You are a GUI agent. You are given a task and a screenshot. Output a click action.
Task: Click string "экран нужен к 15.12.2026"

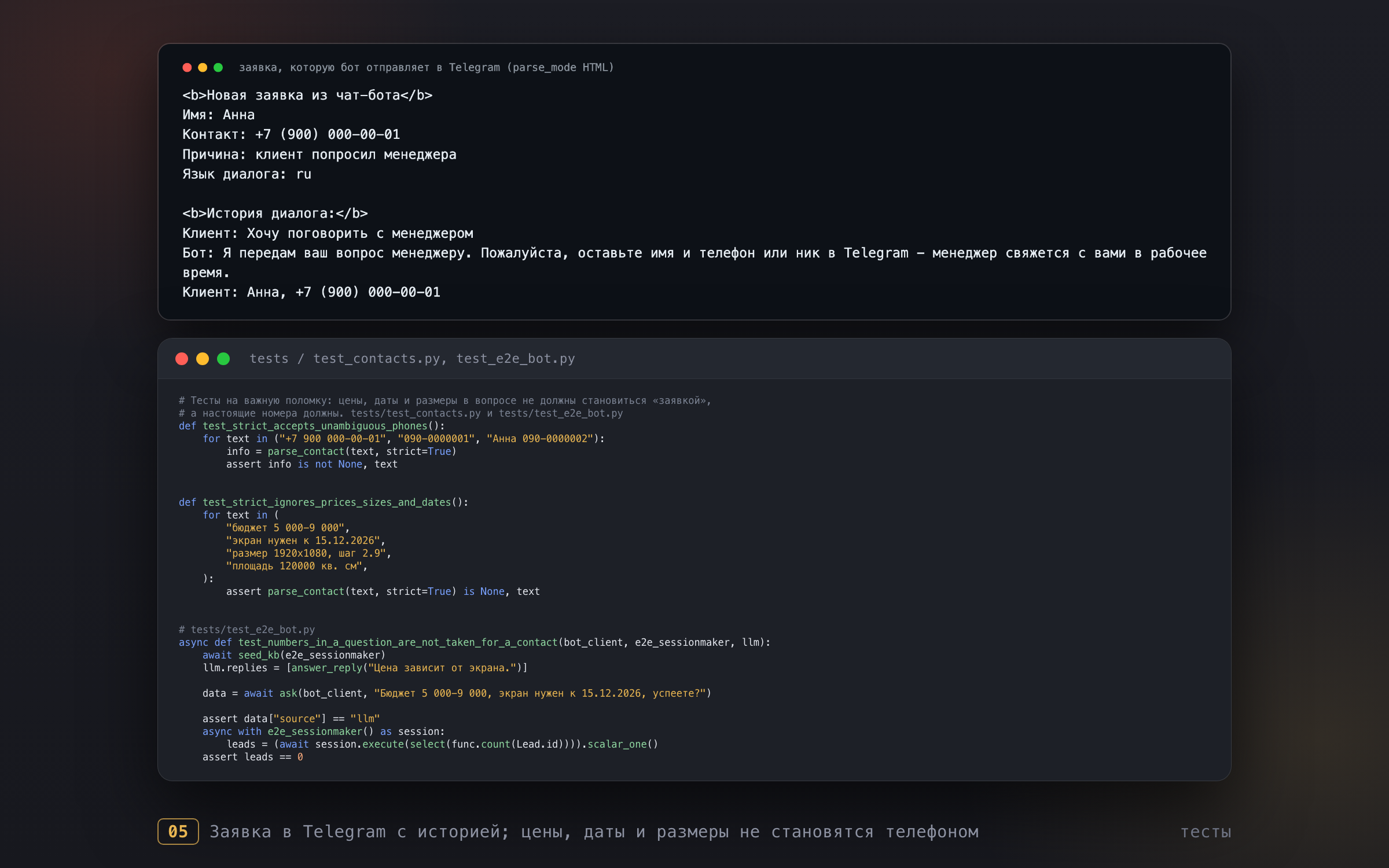pyautogui.click(x=303, y=540)
